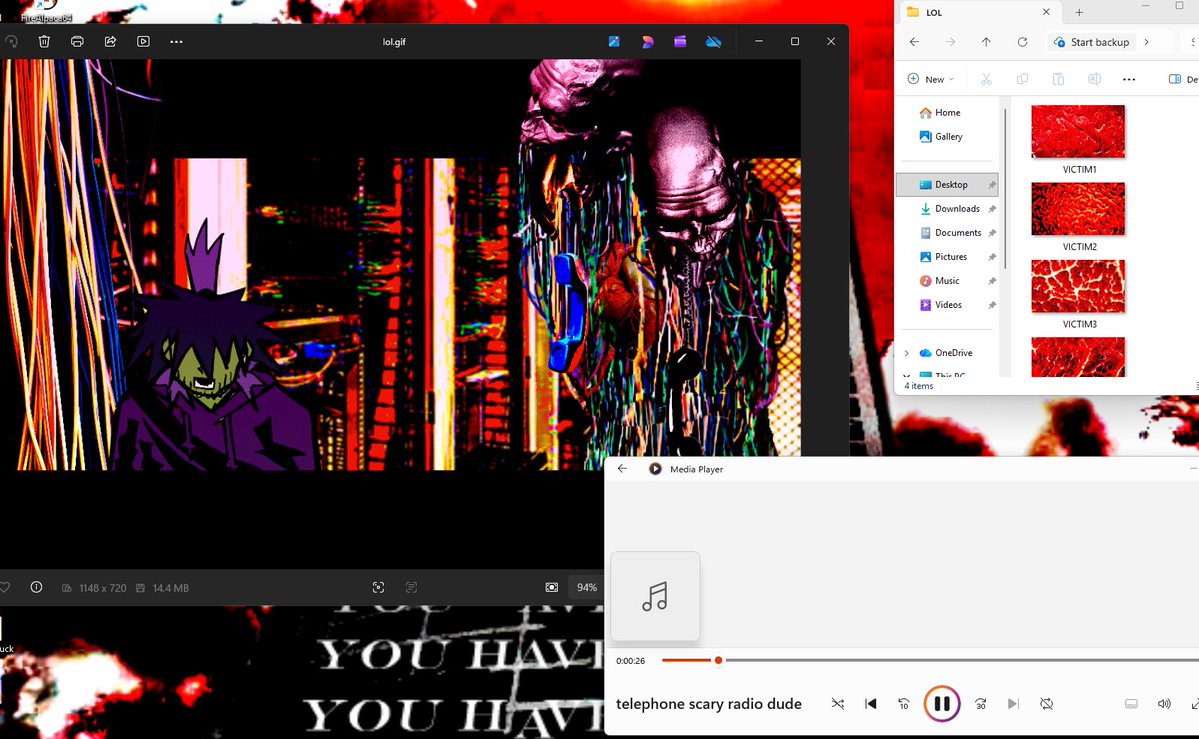Toggle repeat in Media Player
Image resolution: width=1199 pixels, height=739 pixels.
click(1047, 704)
